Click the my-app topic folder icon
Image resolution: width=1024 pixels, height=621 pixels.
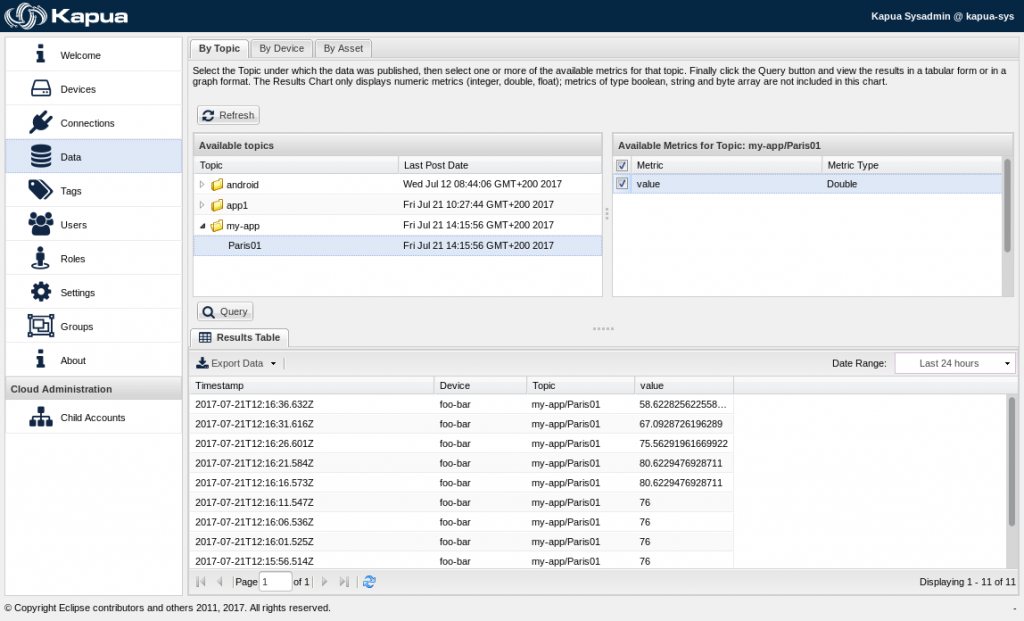217,226
